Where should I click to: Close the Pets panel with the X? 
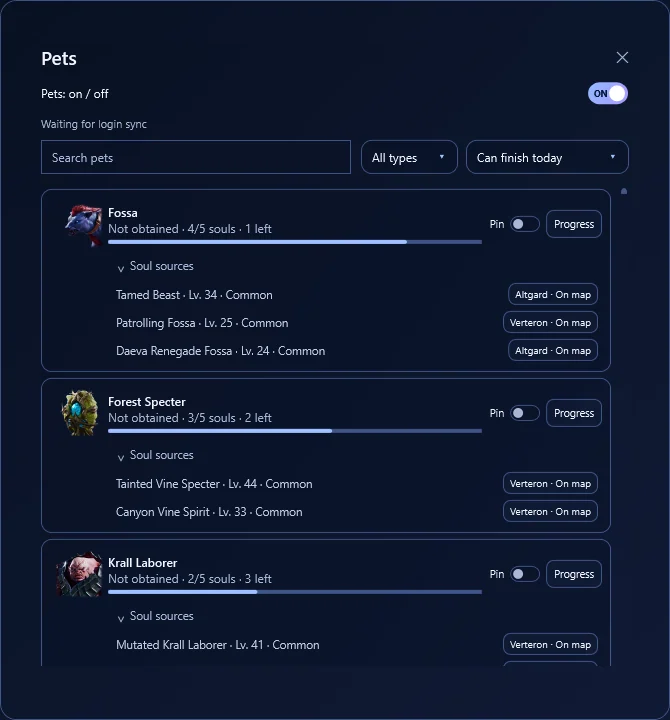tap(622, 57)
